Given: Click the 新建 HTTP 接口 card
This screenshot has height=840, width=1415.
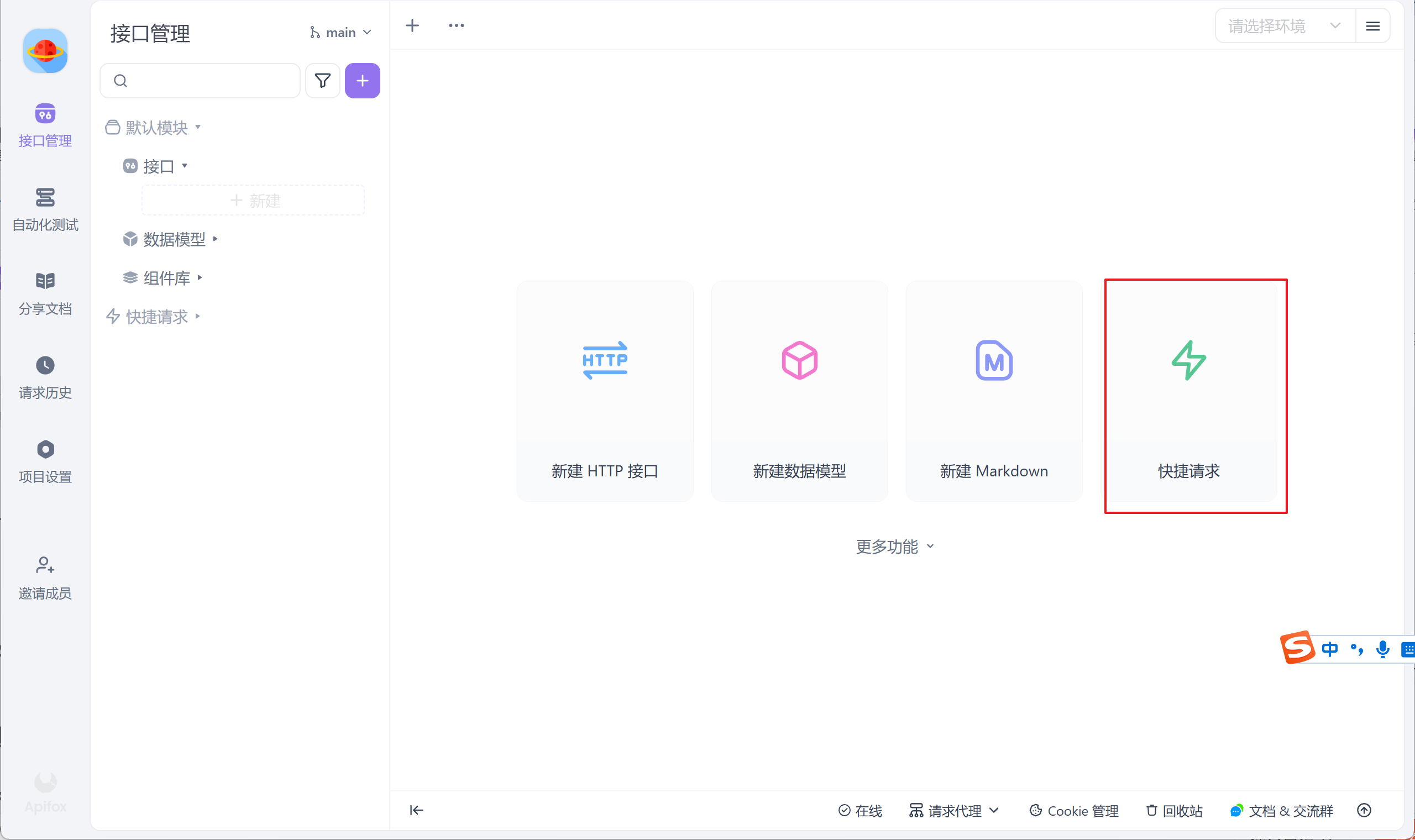Looking at the screenshot, I should [605, 391].
